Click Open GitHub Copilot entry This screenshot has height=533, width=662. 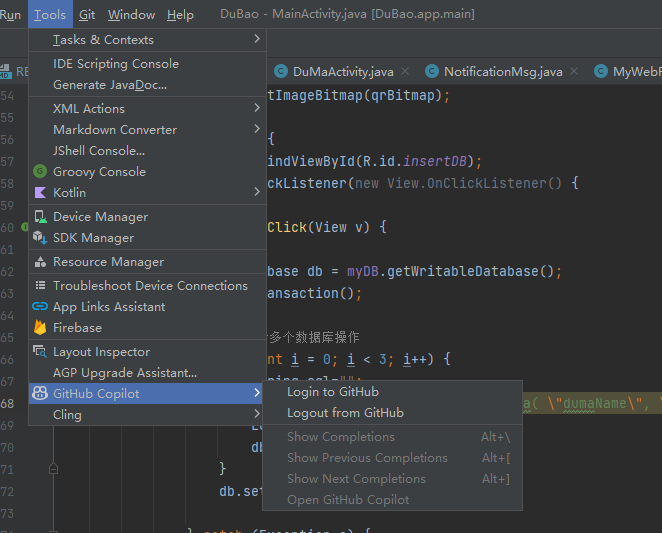click(x=392, y=500)
